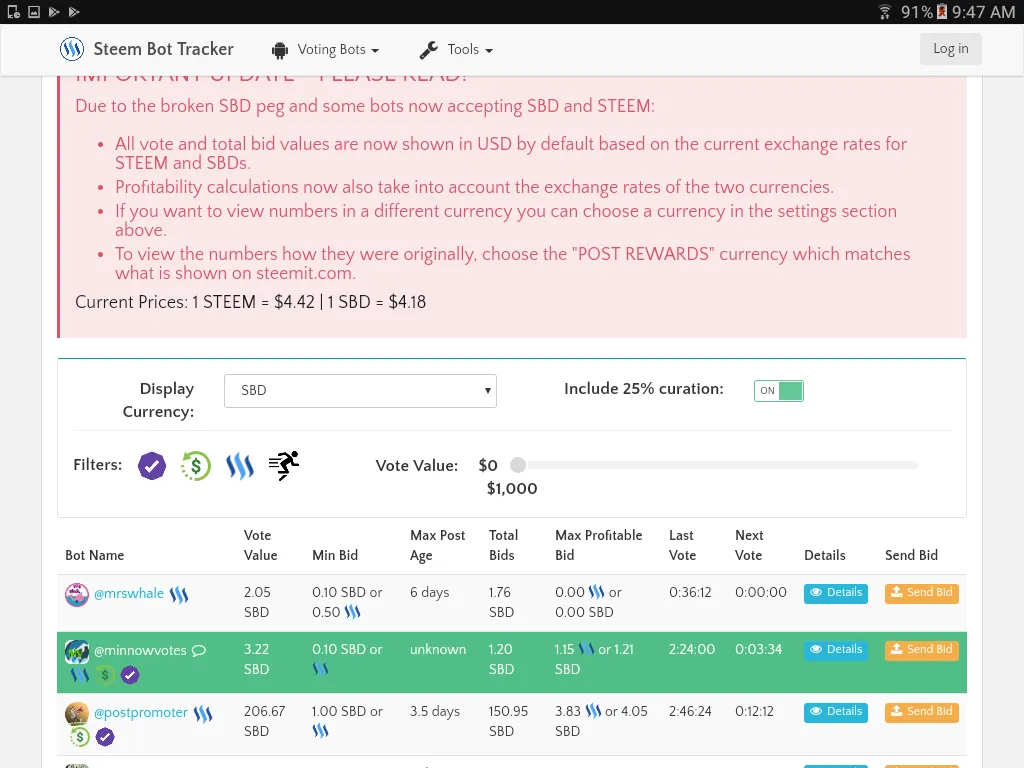Screen dimensions: 1024x768
Task: Open the Steem Bot Tracker home link
Action: click(x=163, y=49)
